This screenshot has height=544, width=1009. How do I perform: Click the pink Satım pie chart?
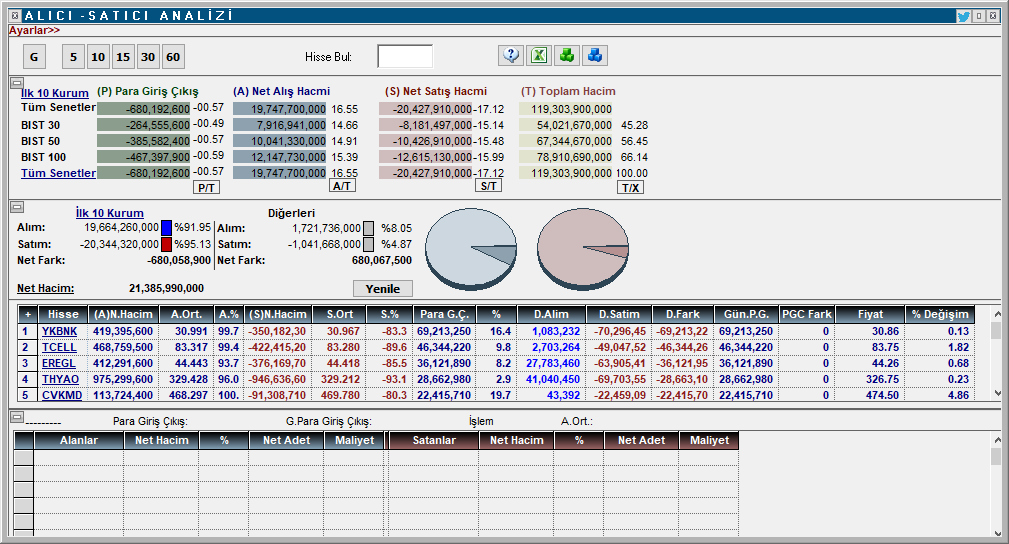pyautogui.click(x=583, y=247)
